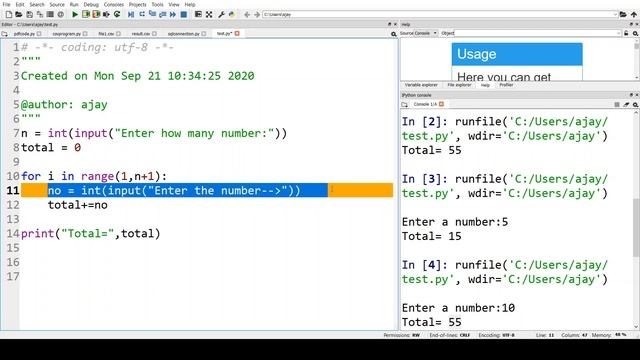Open file using the folder icon
This screenshot has width=640, height=360.
tap(19, 15)
